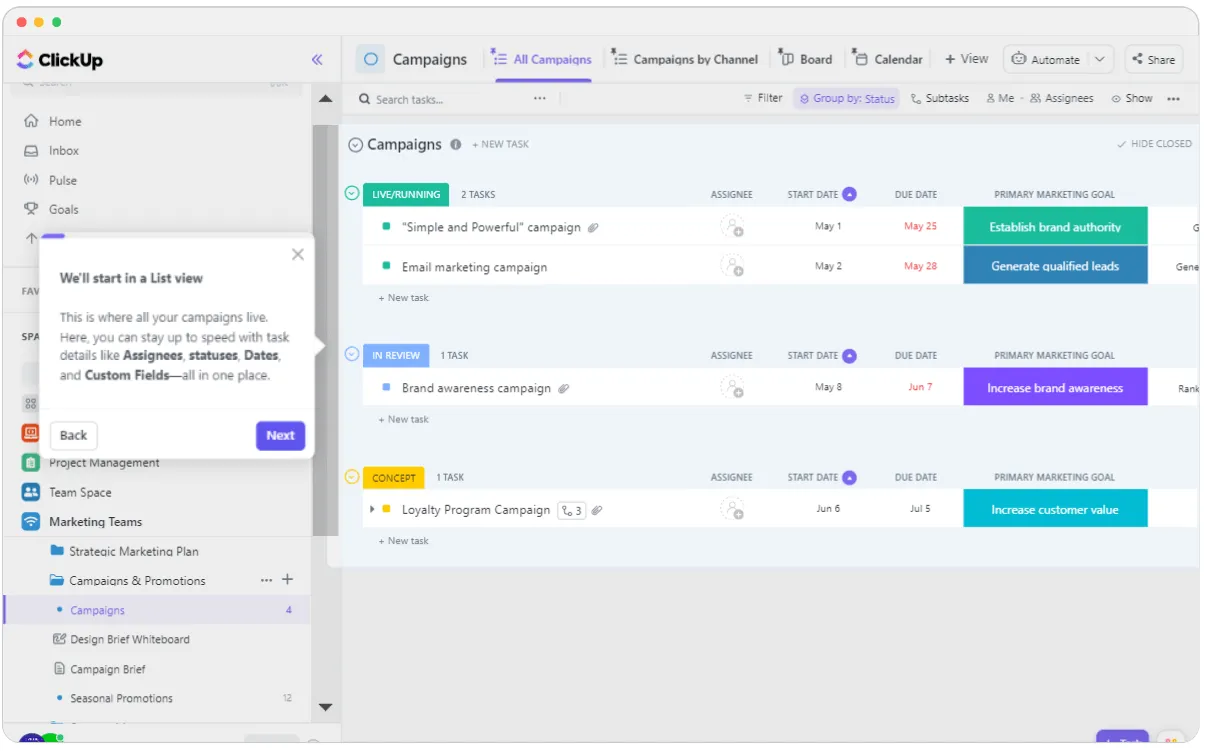Open the Inbox icon in sidebar
Image resolution: width=1206 pixels, height=751 pixels.
[31, 150]
